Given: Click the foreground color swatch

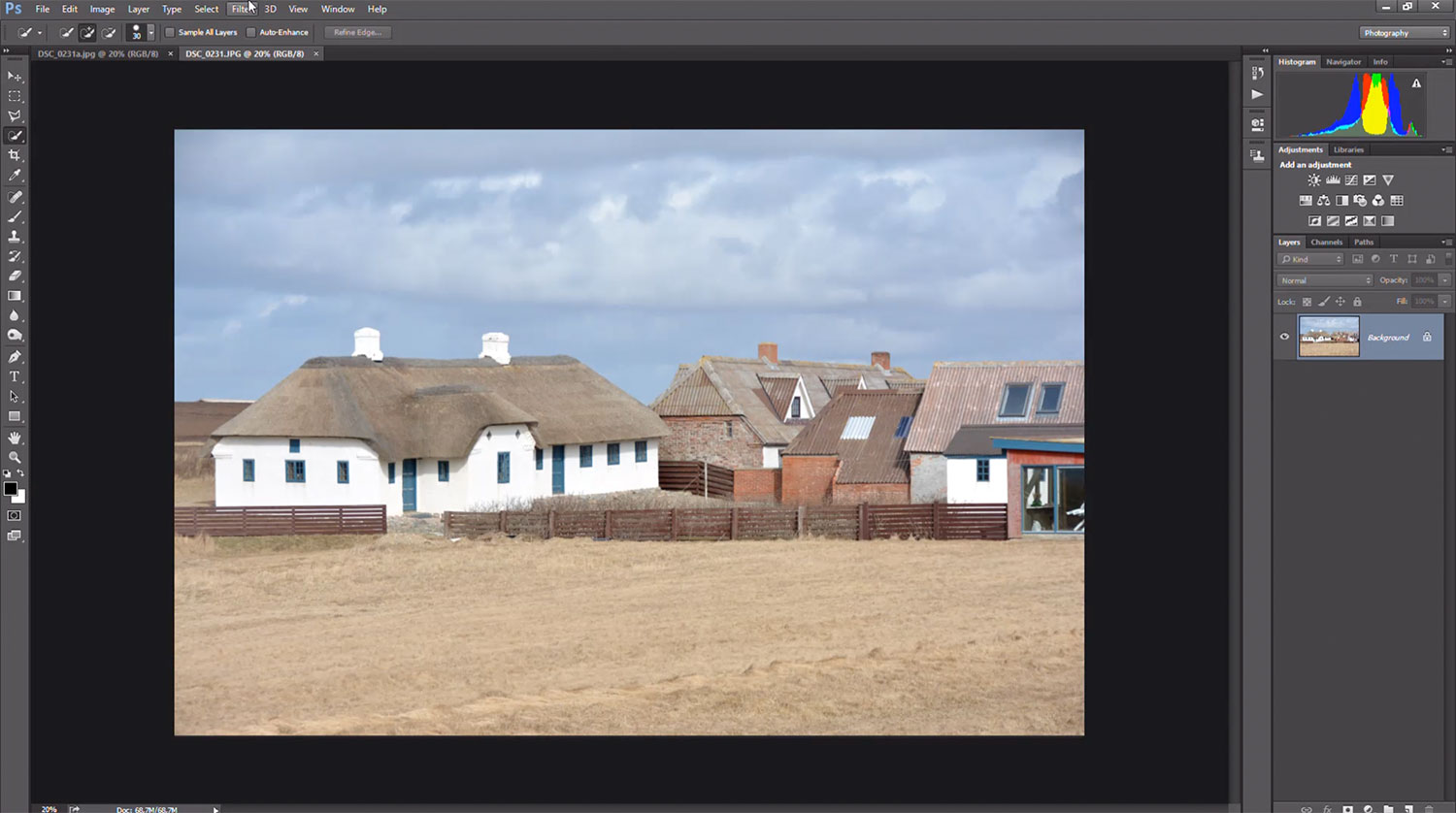Looking at the screenshot, I should 10,489.
